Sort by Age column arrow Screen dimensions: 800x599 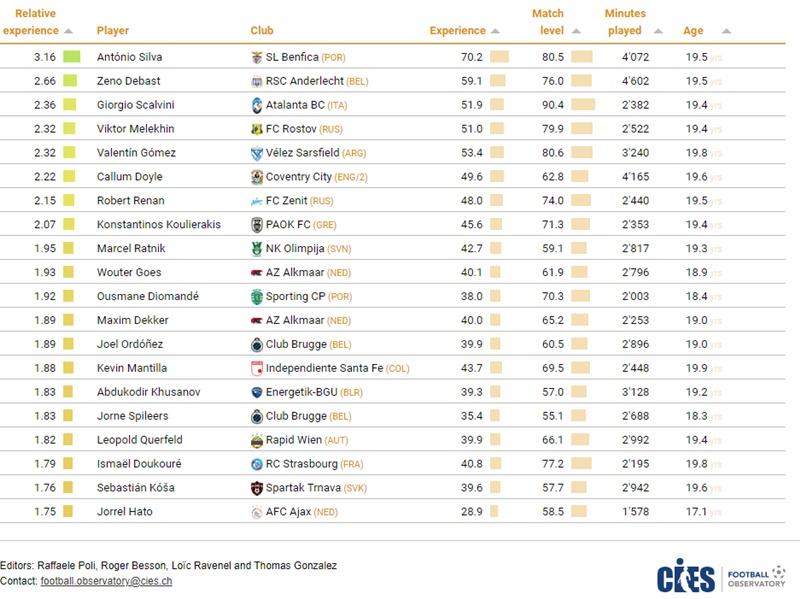726,31
